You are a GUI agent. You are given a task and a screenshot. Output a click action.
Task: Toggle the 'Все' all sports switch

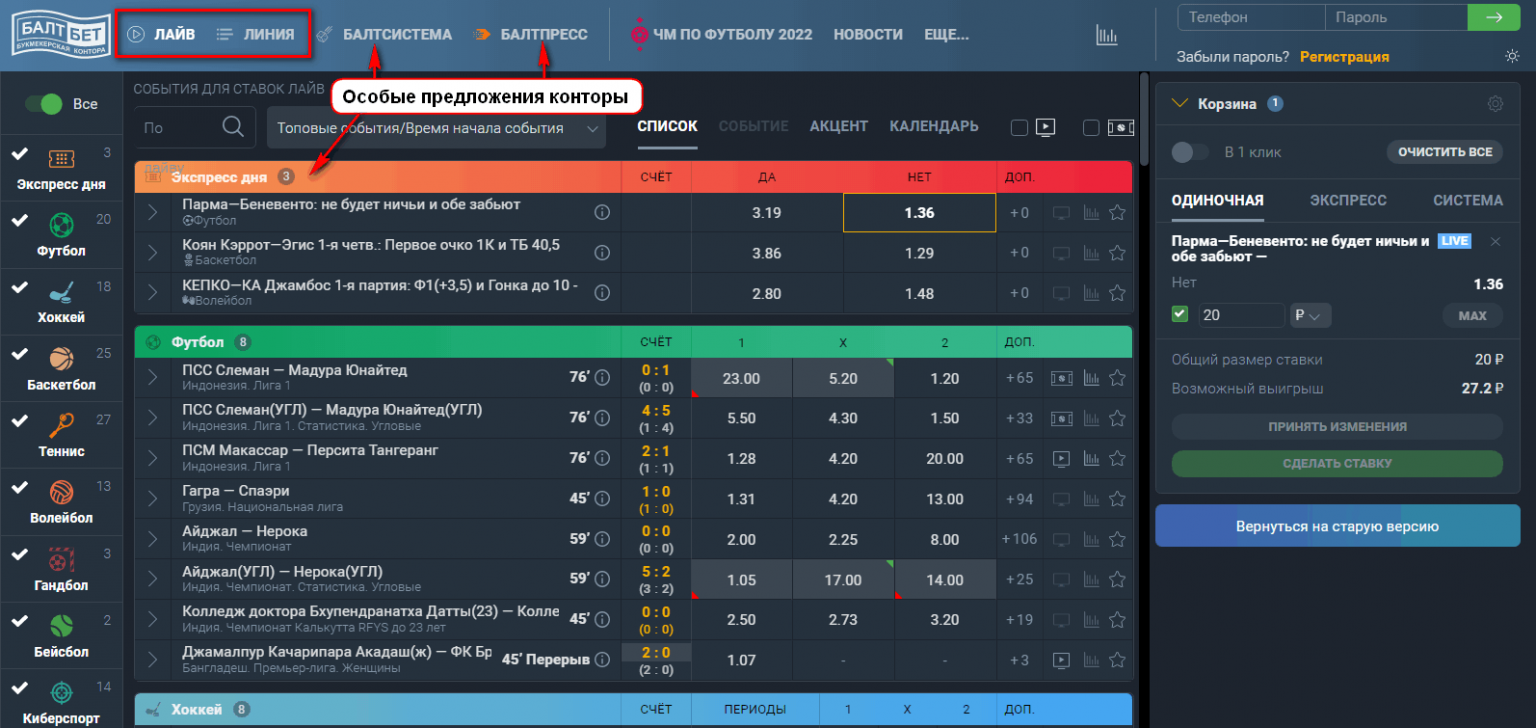click(x=43, y=104)
